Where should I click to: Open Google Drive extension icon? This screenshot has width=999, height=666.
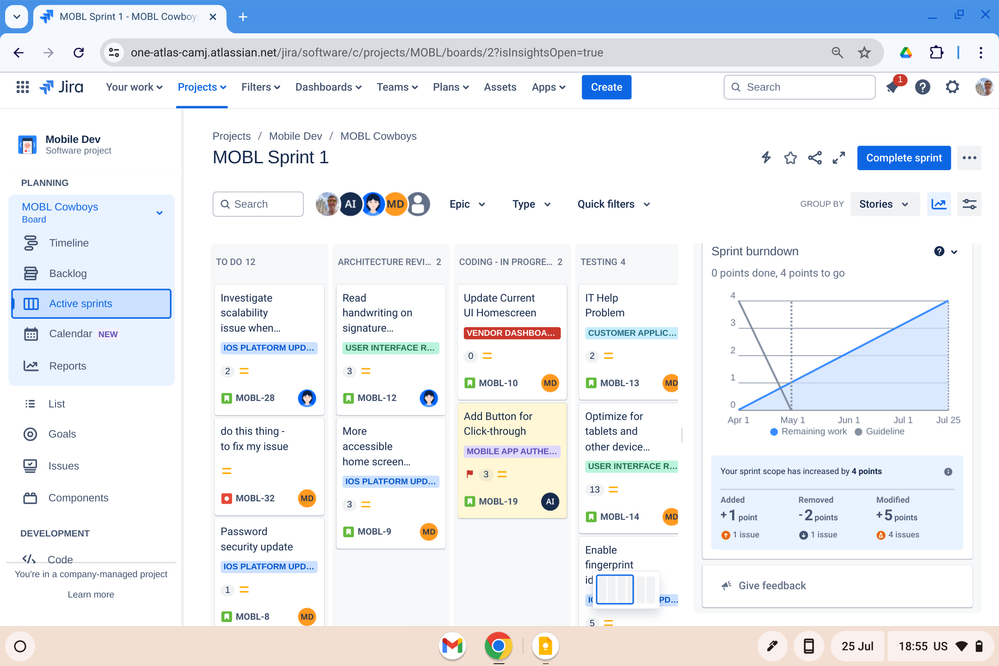coord(905,52)
